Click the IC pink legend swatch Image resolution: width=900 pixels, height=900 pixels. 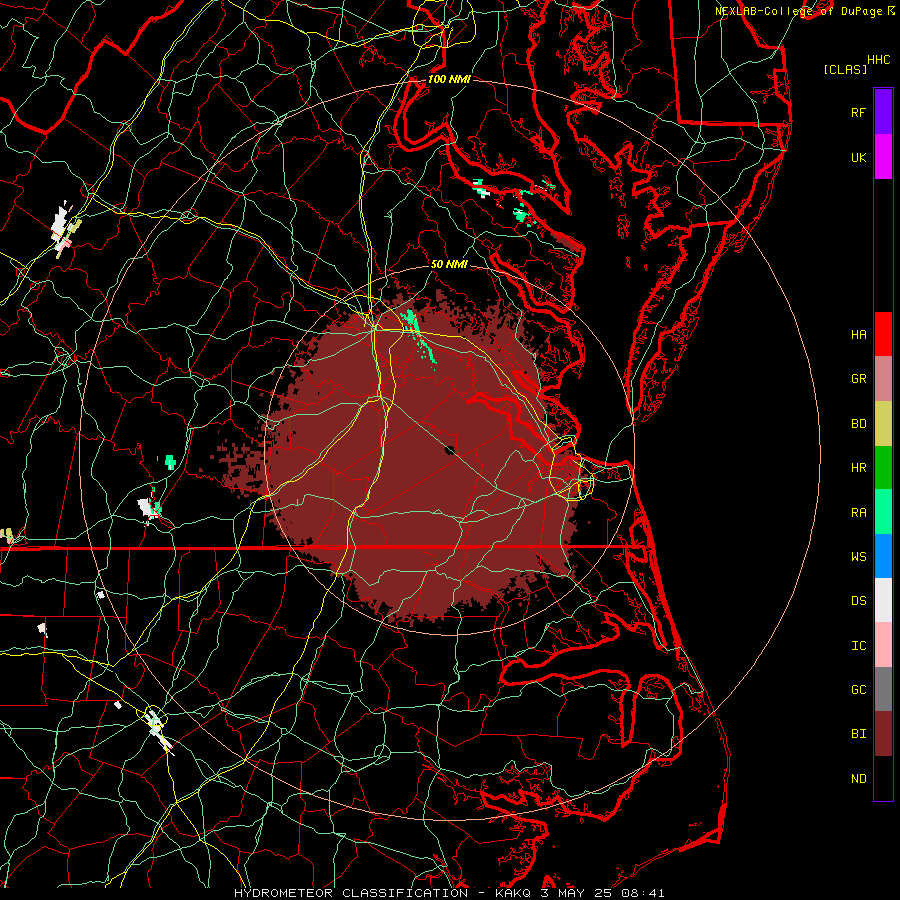click(883, 645)
